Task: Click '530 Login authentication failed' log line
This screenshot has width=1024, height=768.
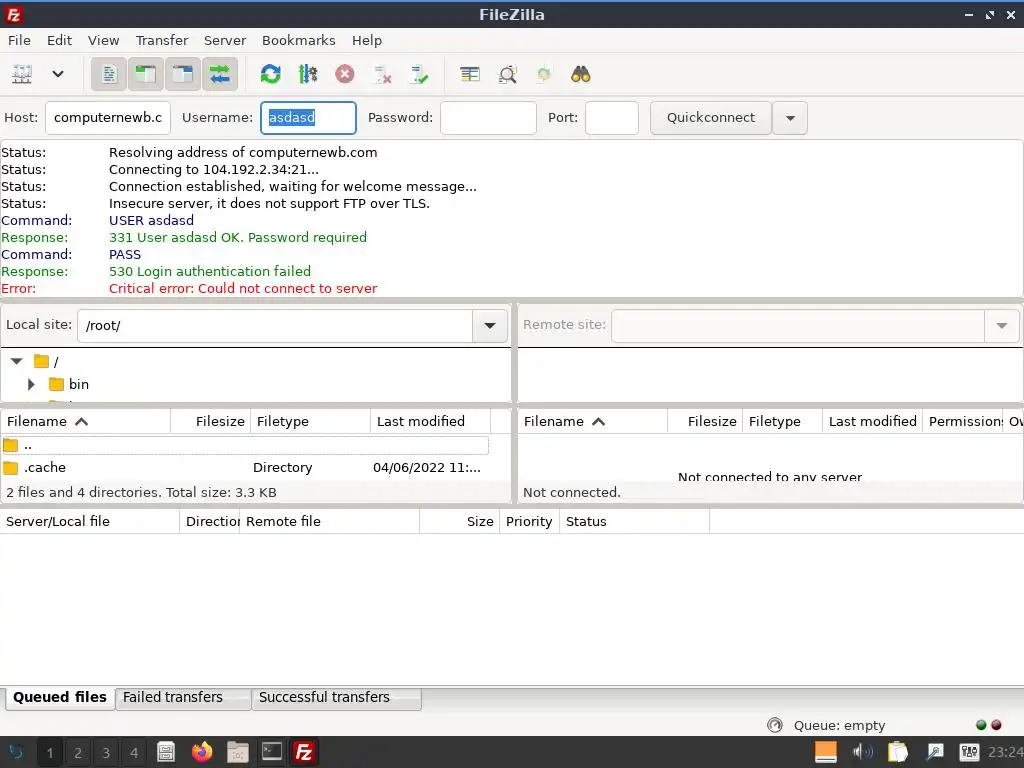Action: (x=210, y=272)
